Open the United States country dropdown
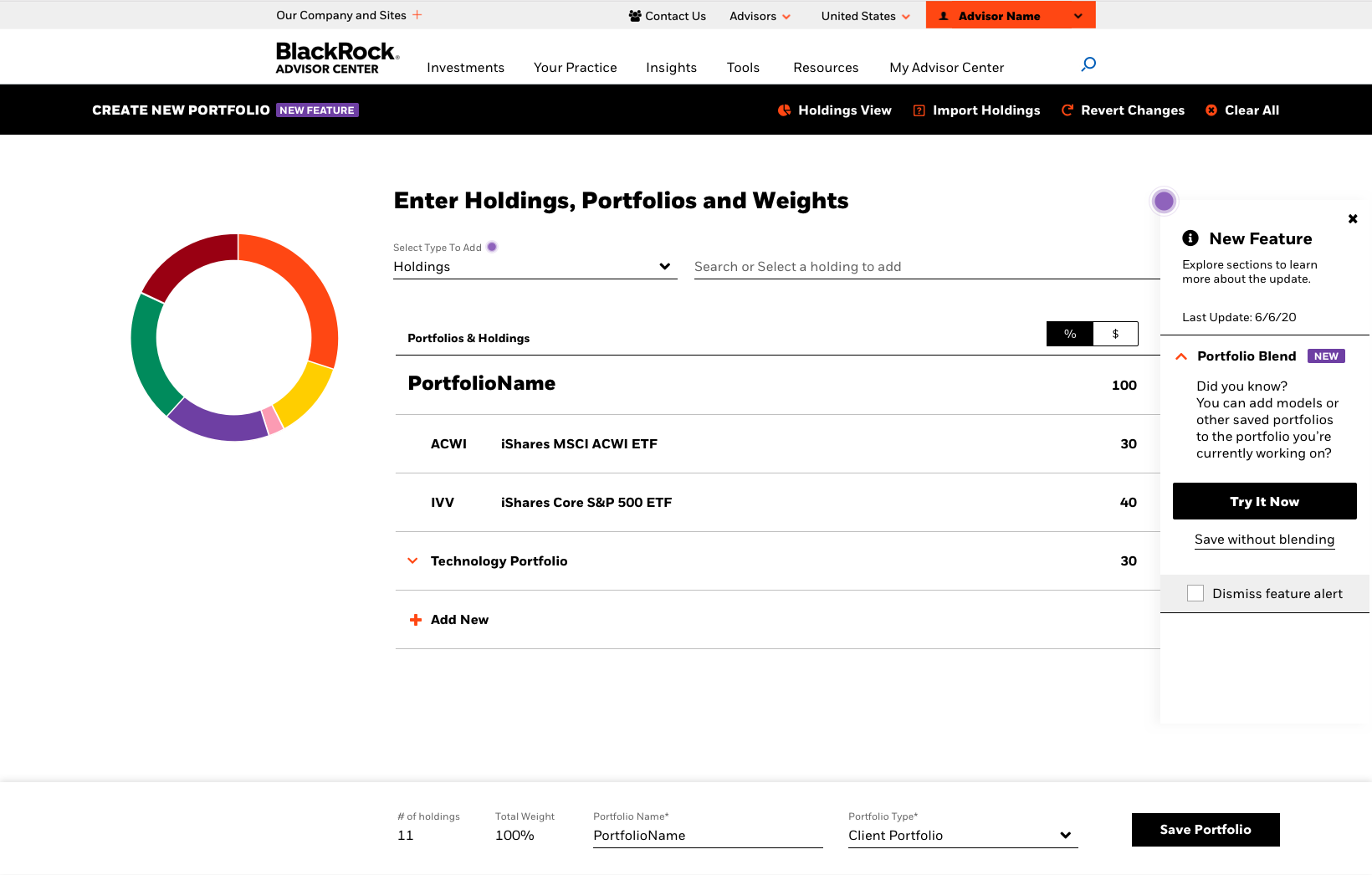This screenshot has height=875, width=1372. click(x=866, y=16)
